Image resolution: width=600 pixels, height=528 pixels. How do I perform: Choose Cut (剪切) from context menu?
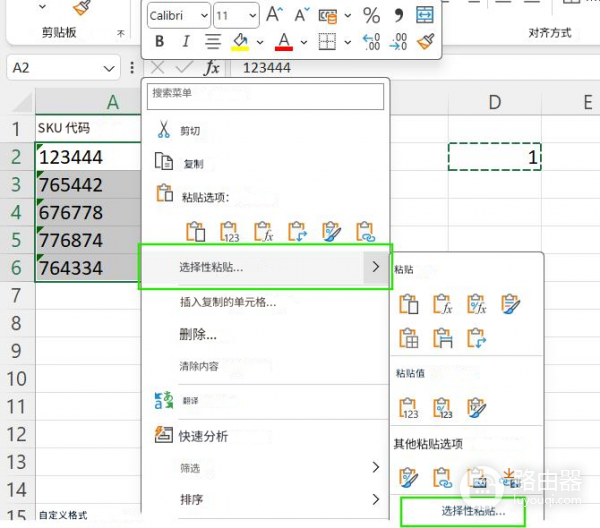click(265, 130)
